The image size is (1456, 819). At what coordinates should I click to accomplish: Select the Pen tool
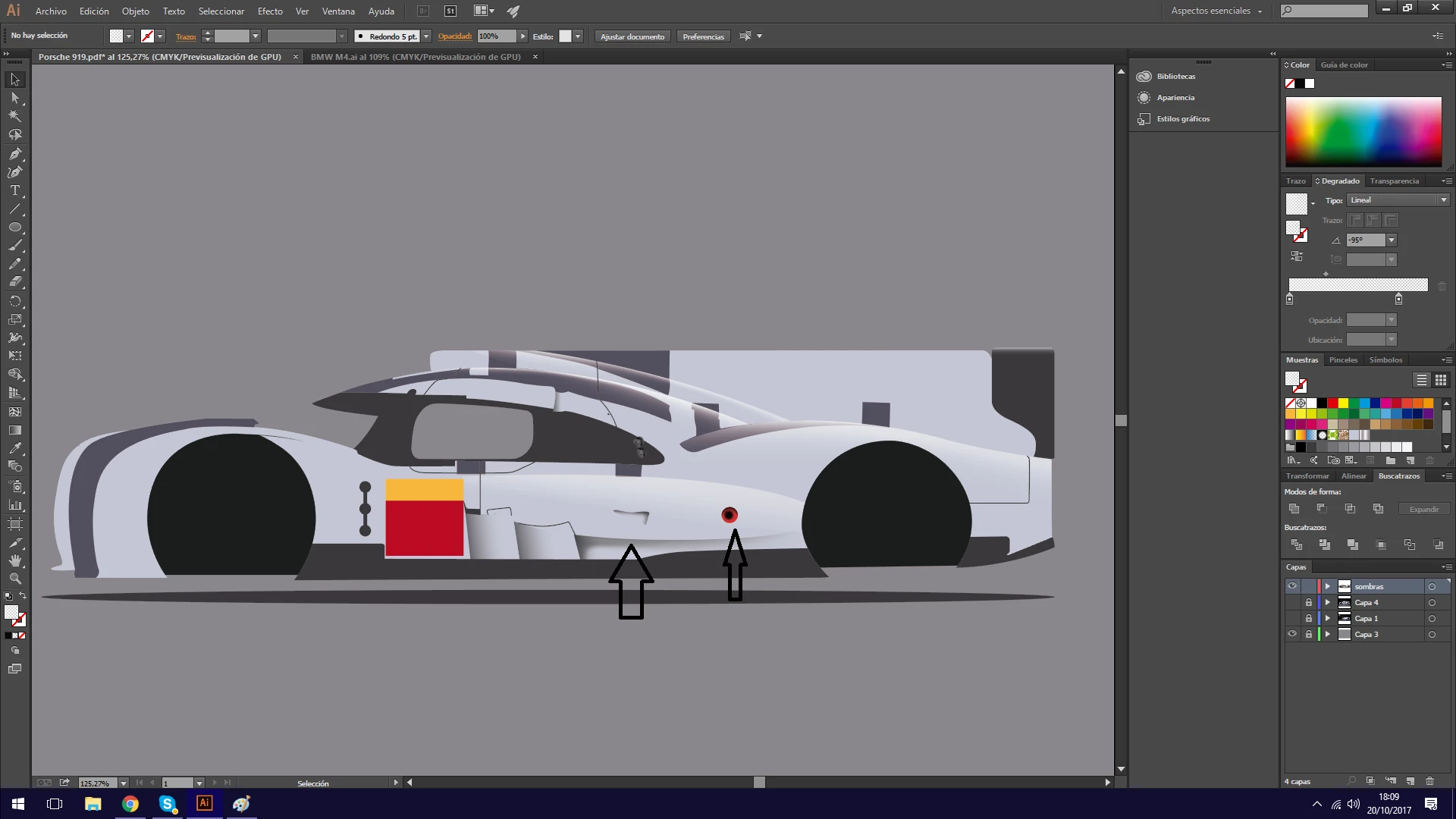pyautogui.click(x=14, y=153)
